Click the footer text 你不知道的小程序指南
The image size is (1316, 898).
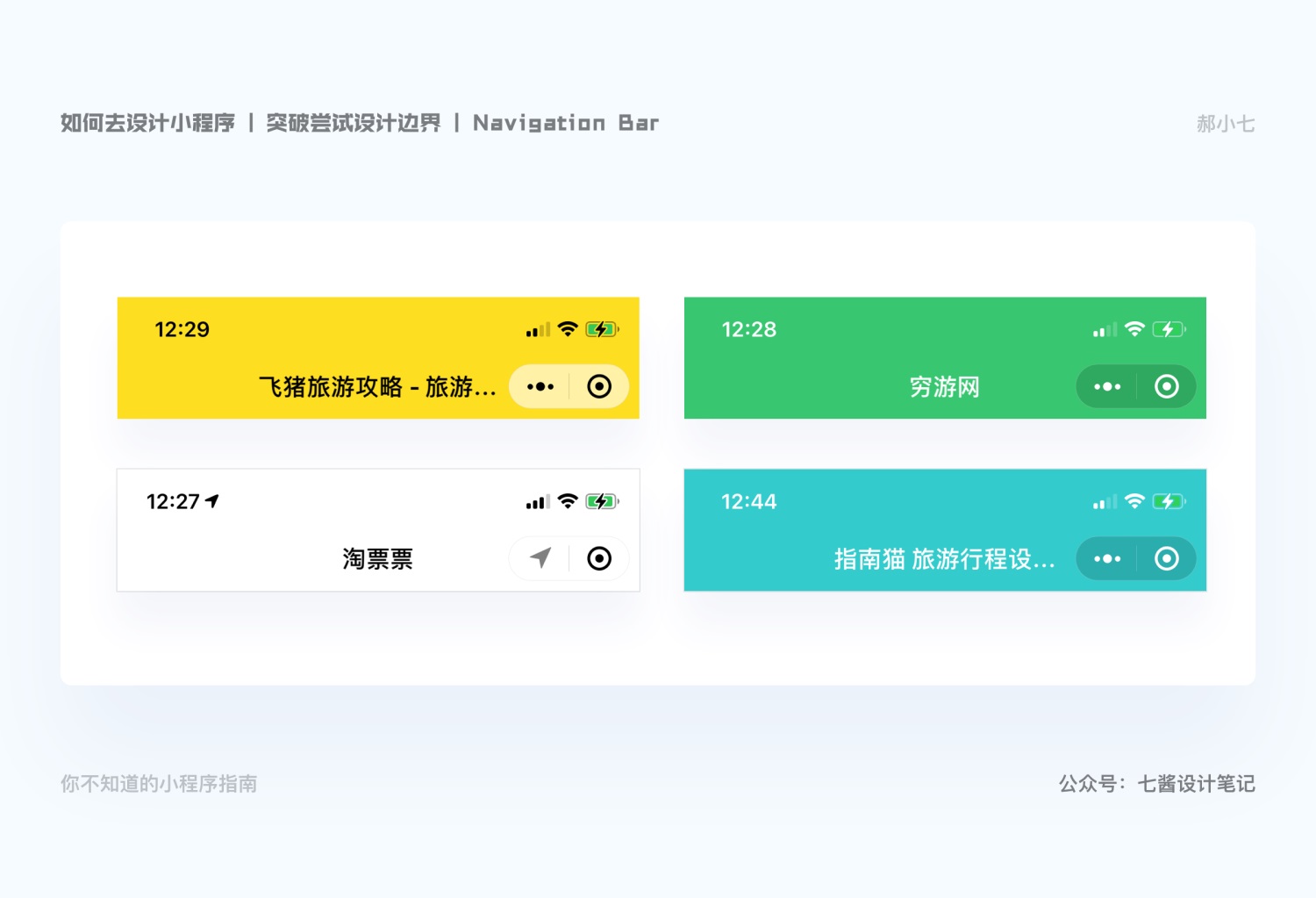[x=159, y=784]
